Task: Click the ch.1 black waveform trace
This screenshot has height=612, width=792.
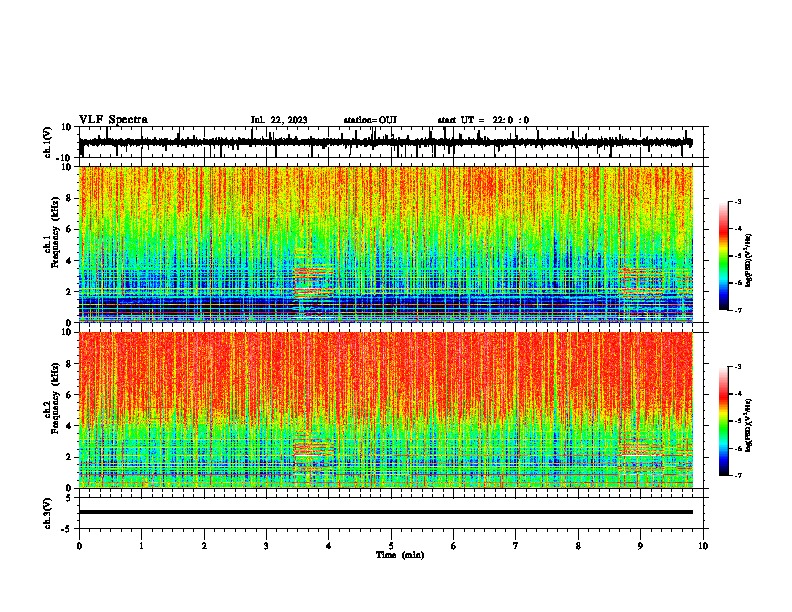Action: pyautogui.click(x=385, y=142)
